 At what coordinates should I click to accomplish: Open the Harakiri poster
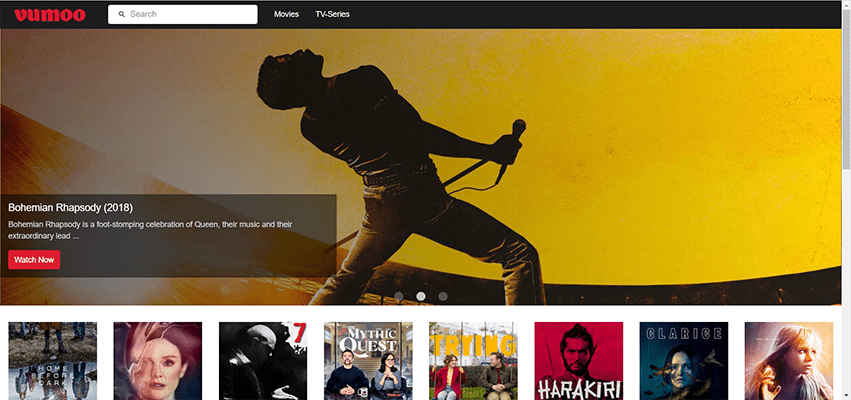click(579, 361)
